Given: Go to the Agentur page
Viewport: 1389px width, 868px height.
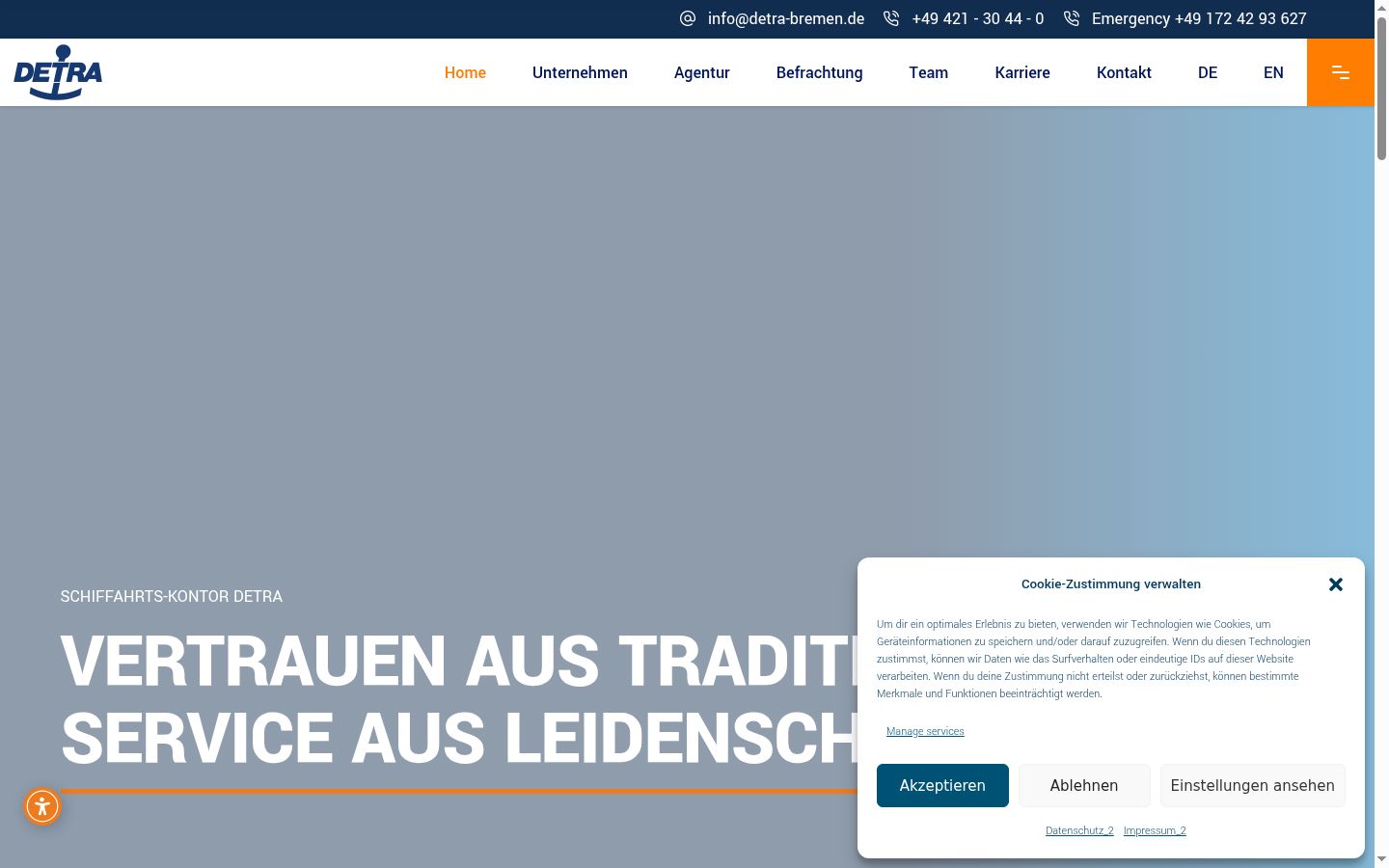Looking at the screenshot, I should [702, 72].
